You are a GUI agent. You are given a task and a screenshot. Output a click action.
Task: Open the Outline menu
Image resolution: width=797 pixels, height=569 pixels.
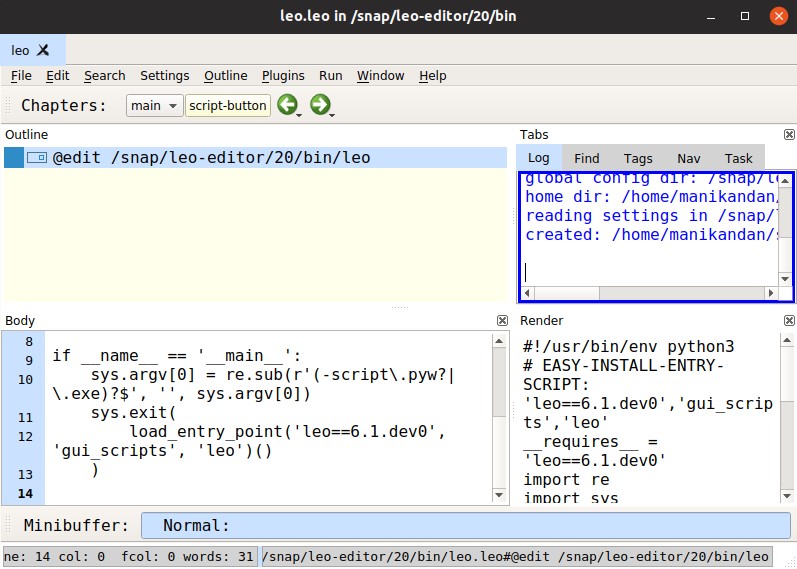226,76
